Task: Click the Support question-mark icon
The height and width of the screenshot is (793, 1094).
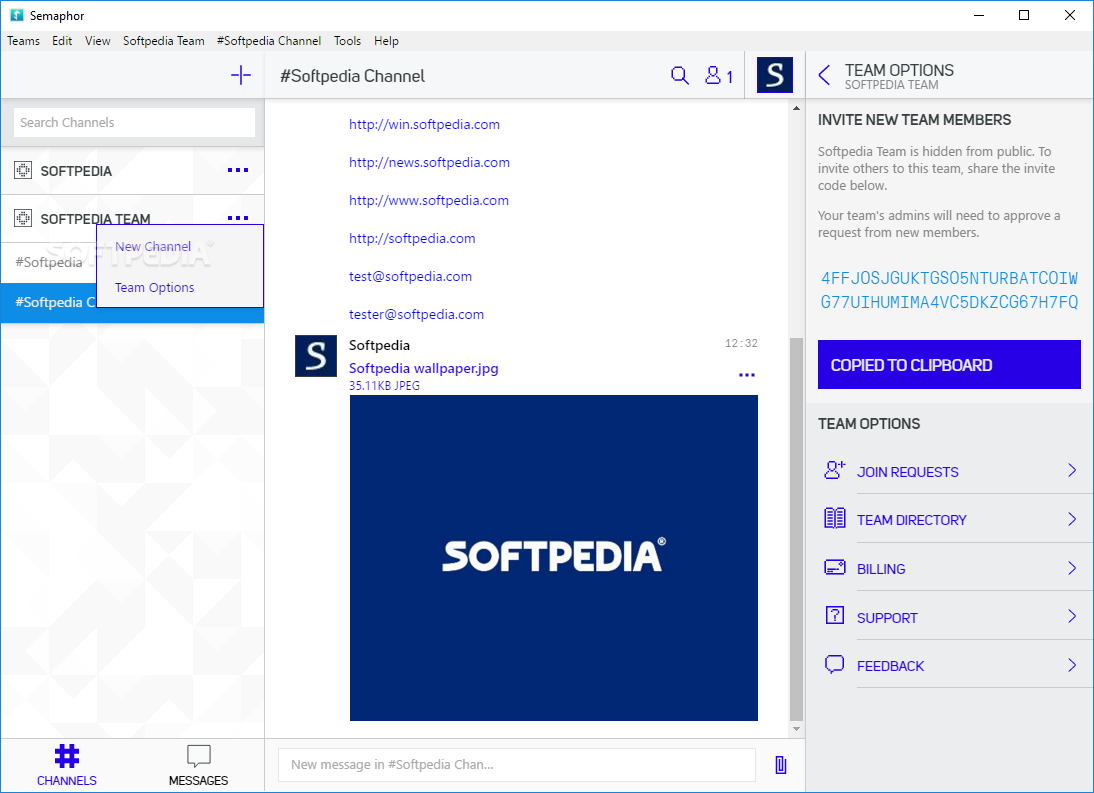Action: pyautogui.click(x=834, y=615)
